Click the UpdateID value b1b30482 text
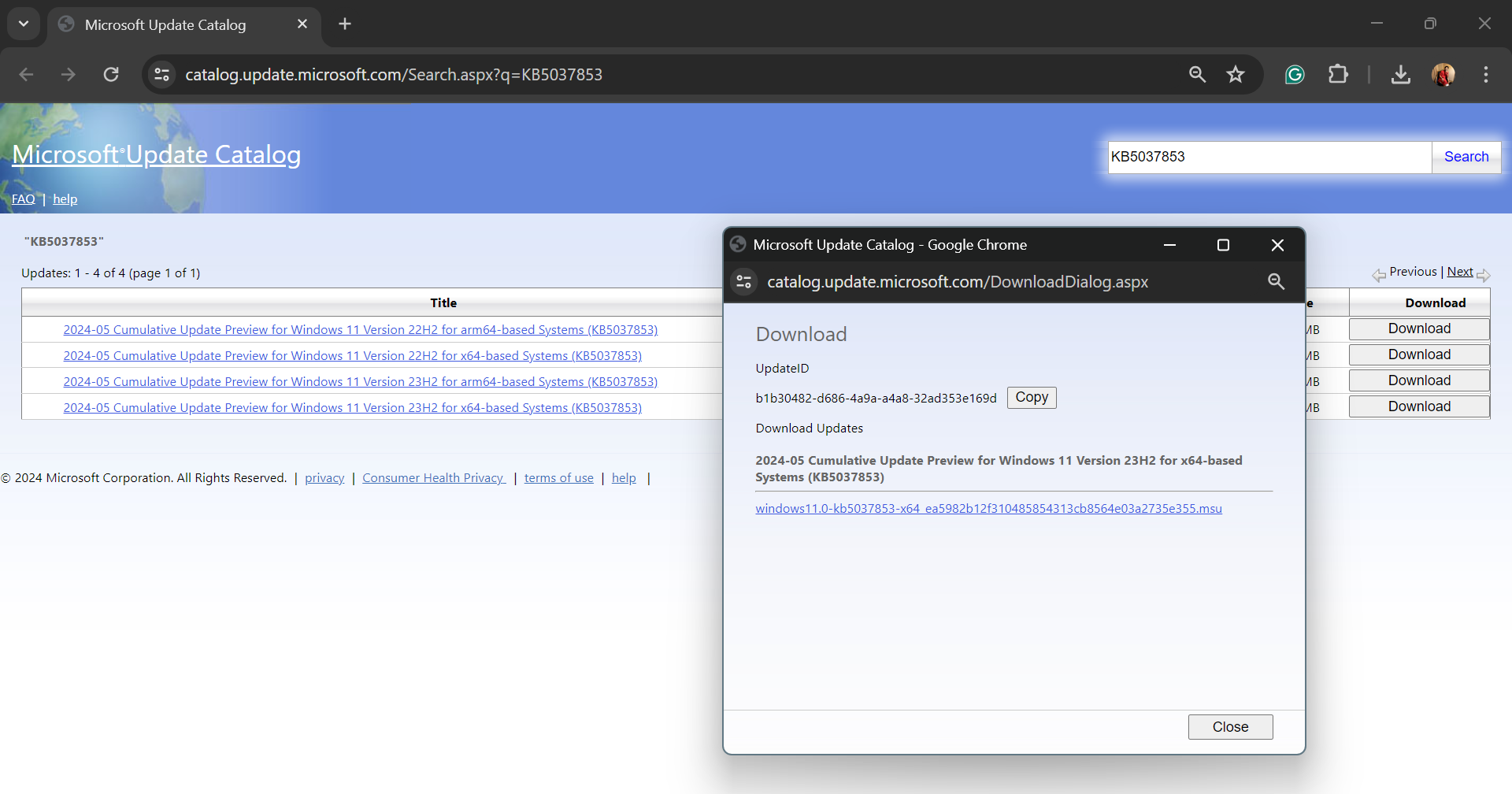The width and height of the screenshot is (1512, 794). [876, 399]
